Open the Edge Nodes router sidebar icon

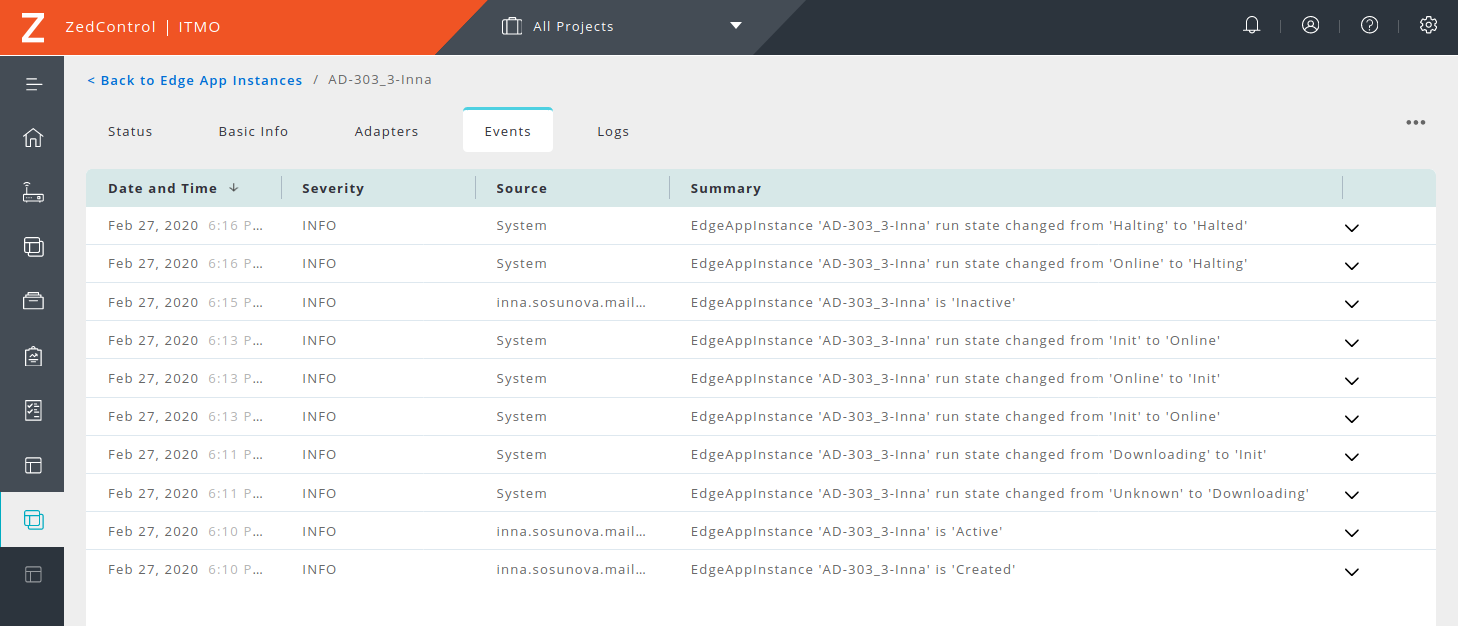(33, 192)
